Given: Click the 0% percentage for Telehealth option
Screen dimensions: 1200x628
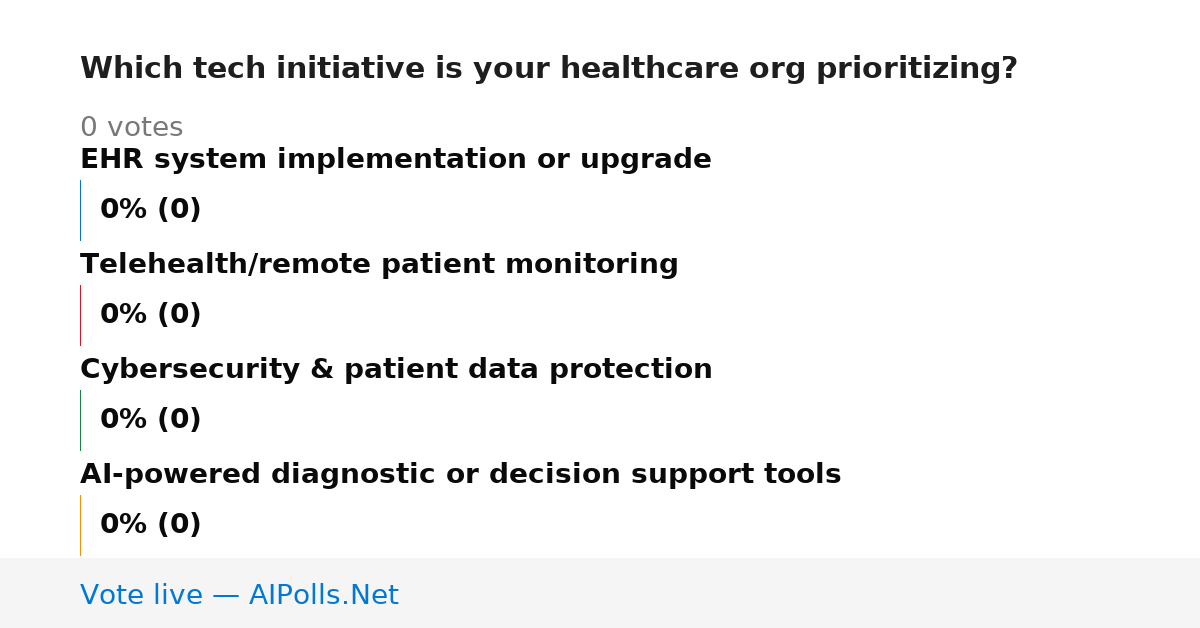Looking at the screenshot, I should tap(124, 315).
